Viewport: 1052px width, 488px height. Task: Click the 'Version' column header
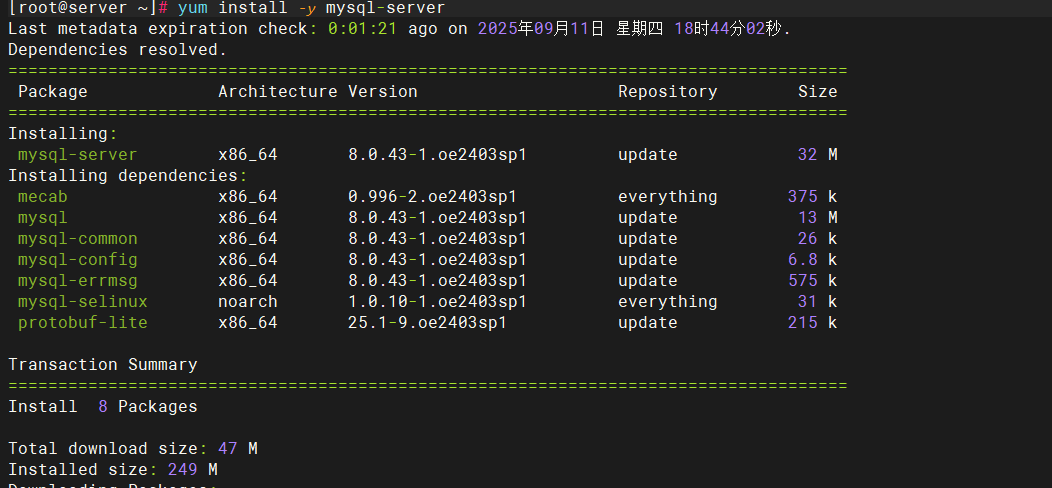click(x=382, y=91)
